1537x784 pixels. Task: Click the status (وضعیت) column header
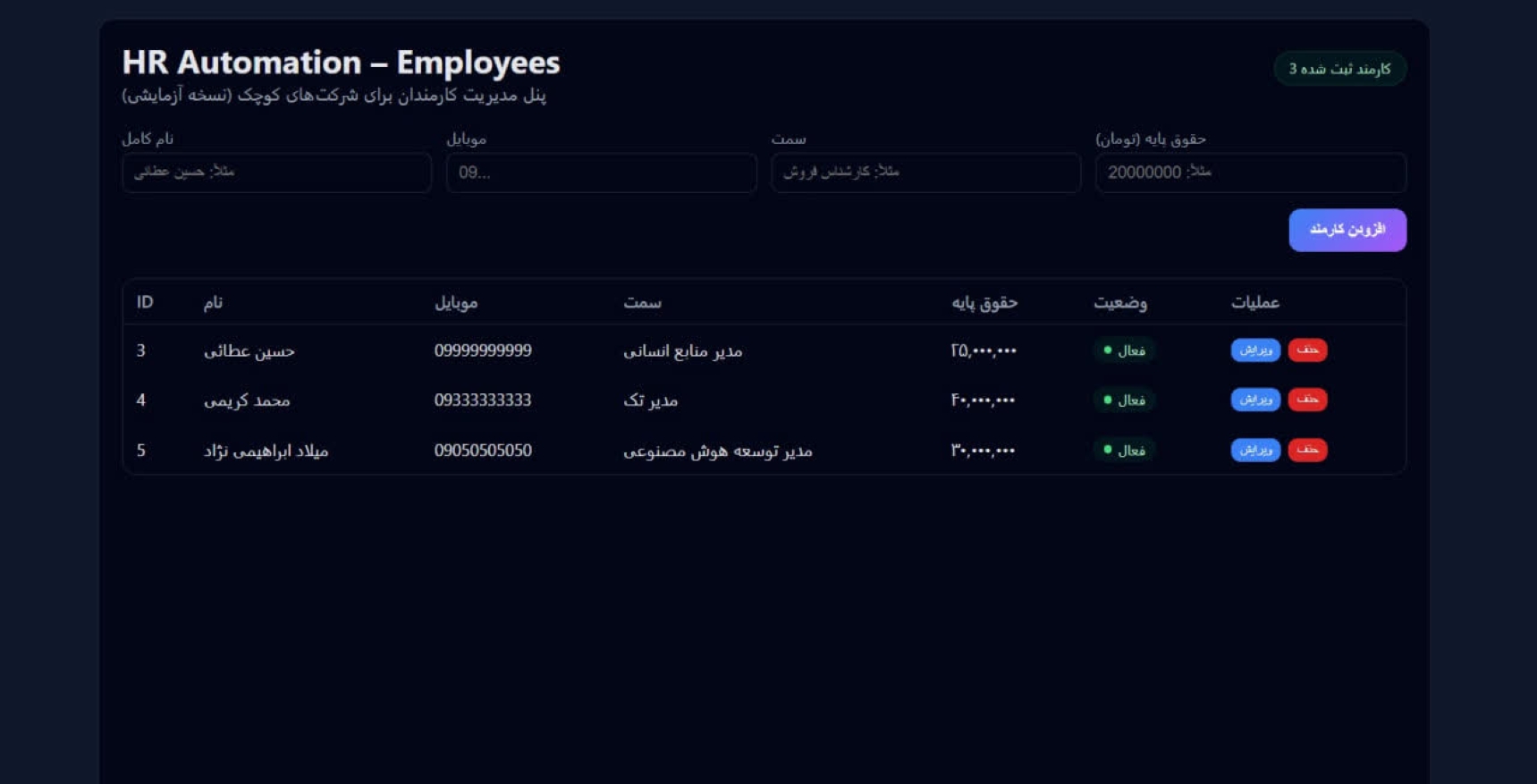[1119, 302]
